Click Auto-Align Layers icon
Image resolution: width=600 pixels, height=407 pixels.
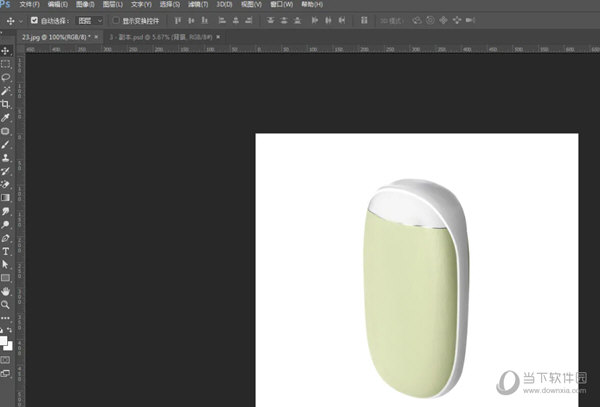364,20
